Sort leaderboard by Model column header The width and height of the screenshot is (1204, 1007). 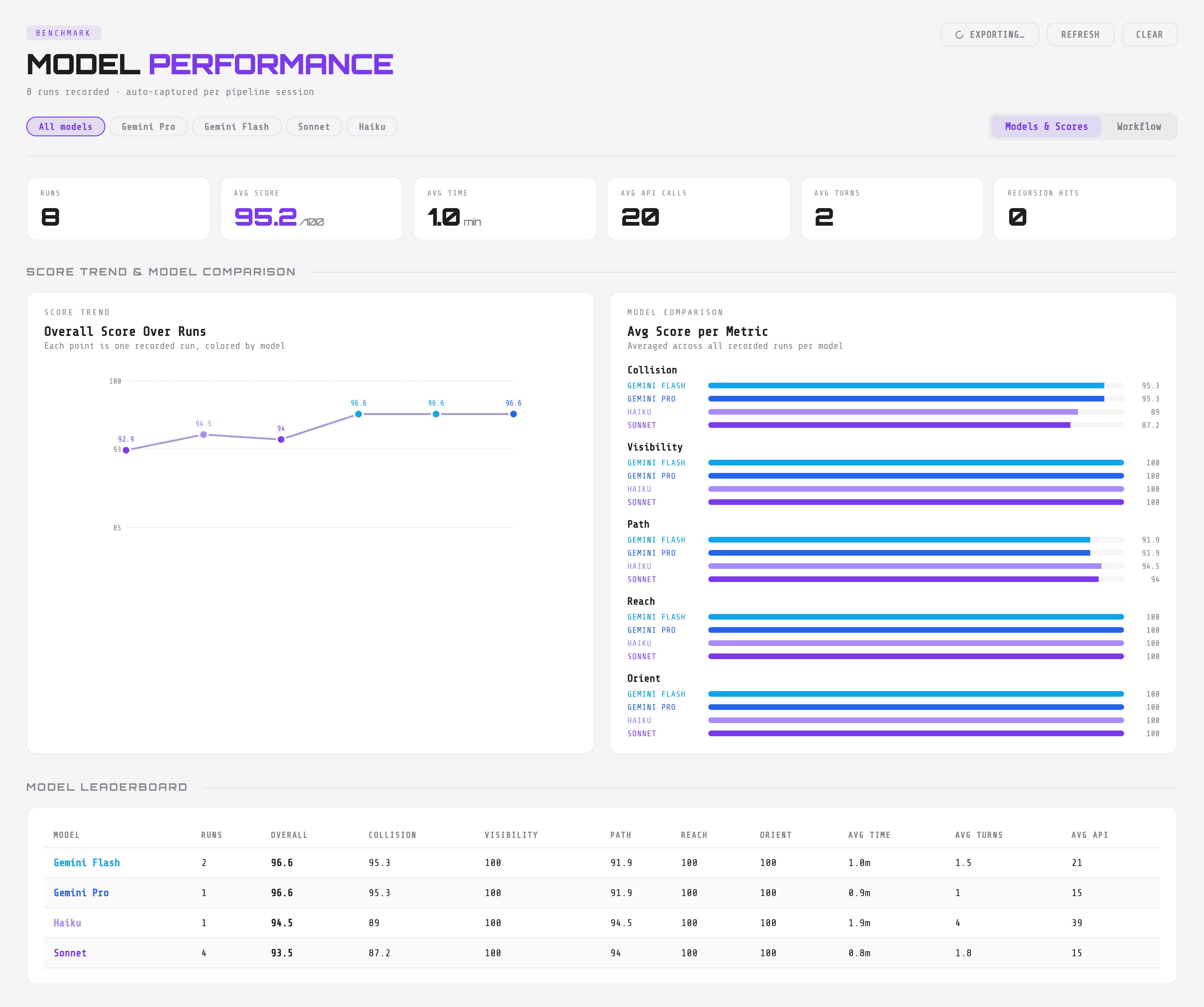tap(66, 835)
